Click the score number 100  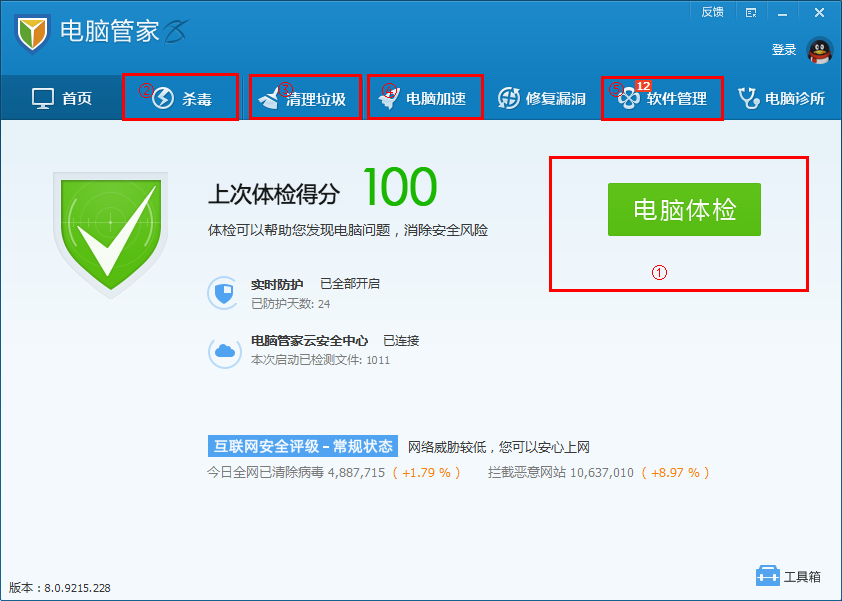pos(400,187)
